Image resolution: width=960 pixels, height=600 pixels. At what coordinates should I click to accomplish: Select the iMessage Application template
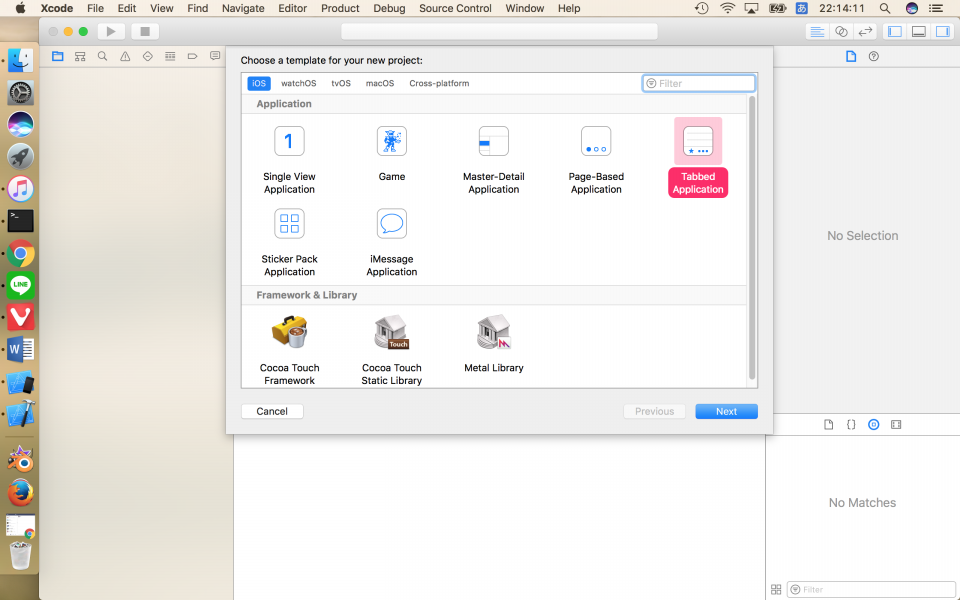[392, 242]
